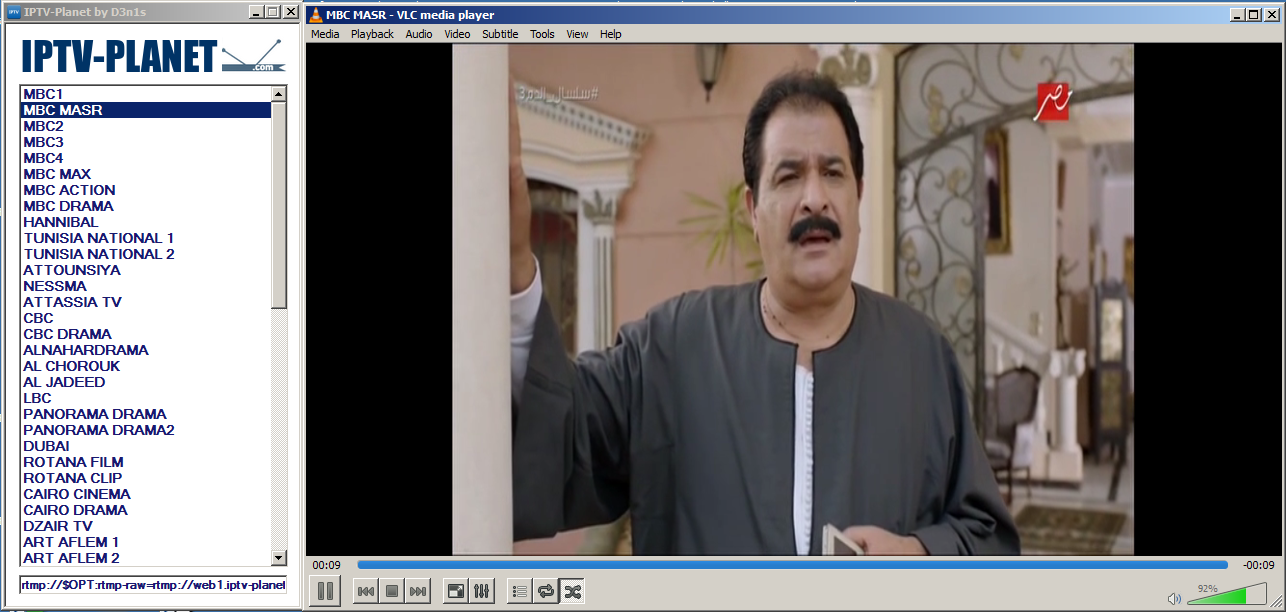Select ATTASSIA TV channel

pos(145,302)
